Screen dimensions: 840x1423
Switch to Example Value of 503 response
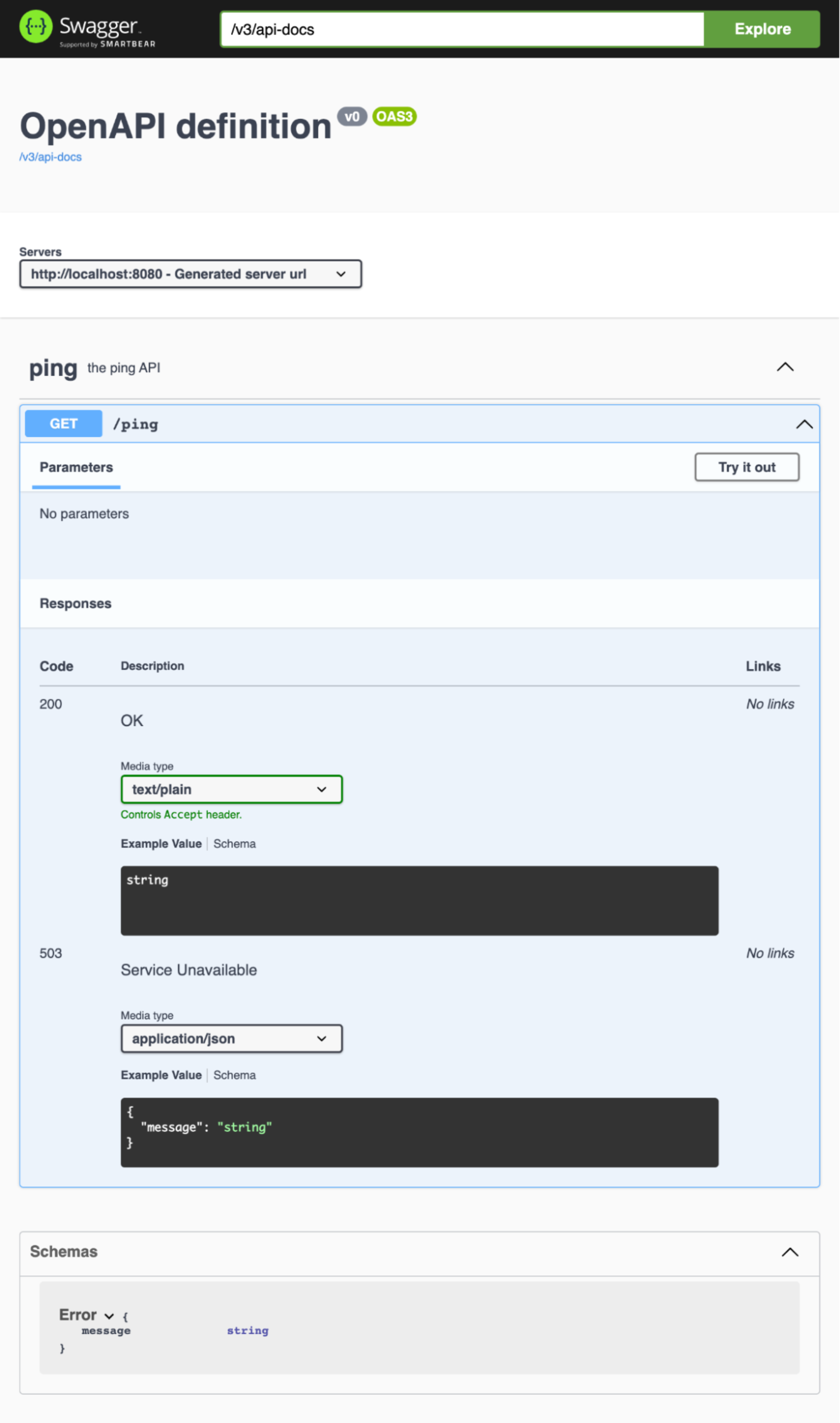coord(161,1074)
